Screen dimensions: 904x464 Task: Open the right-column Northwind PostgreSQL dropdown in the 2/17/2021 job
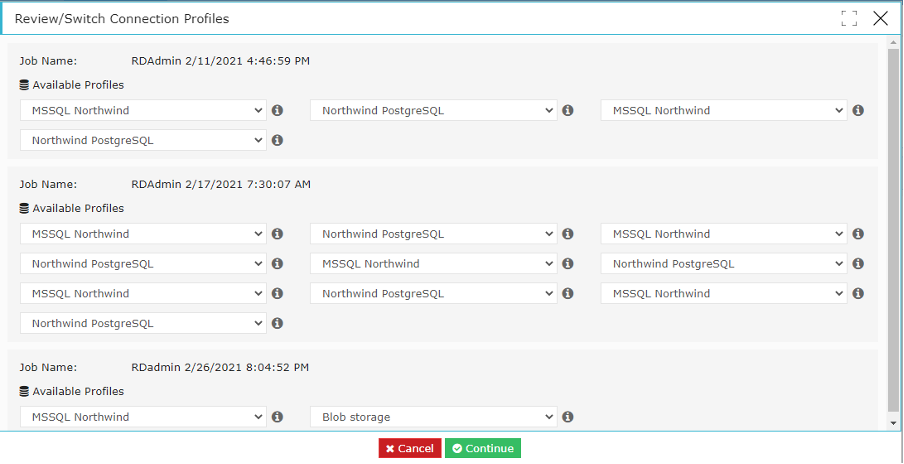pyautogui.click(x=724, y=263)
